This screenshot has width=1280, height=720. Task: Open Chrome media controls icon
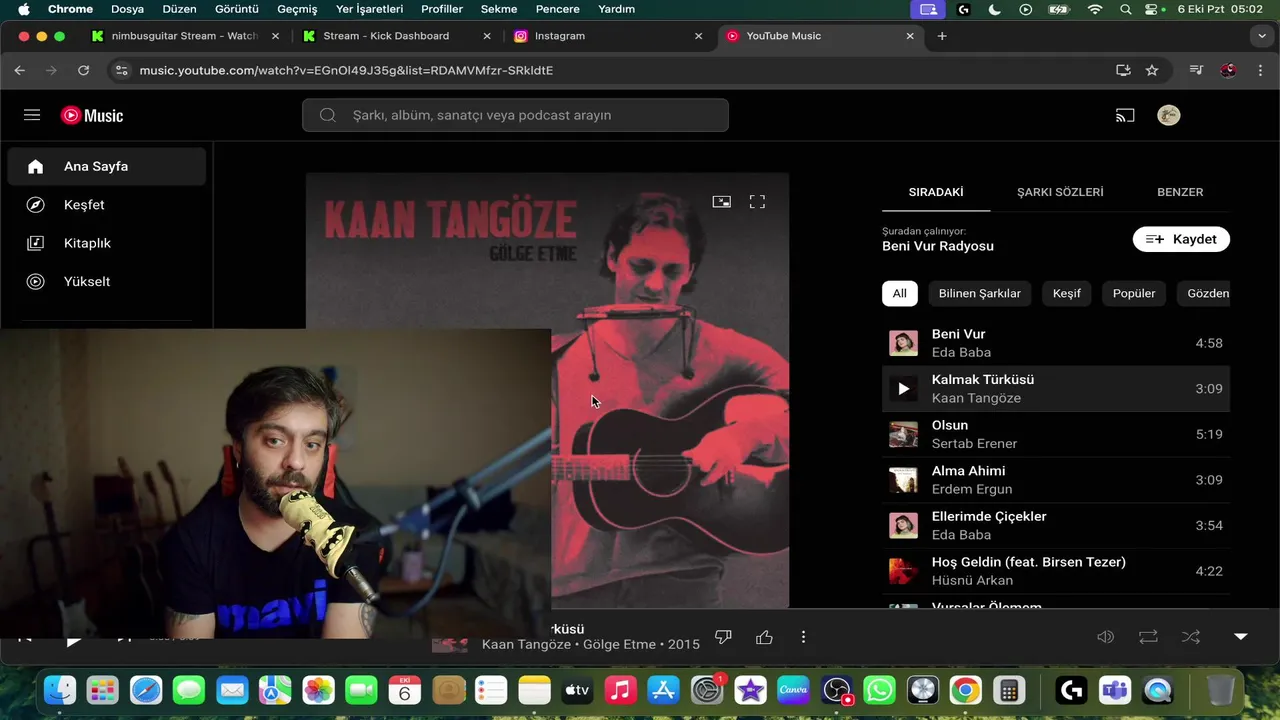point(1196,70)
